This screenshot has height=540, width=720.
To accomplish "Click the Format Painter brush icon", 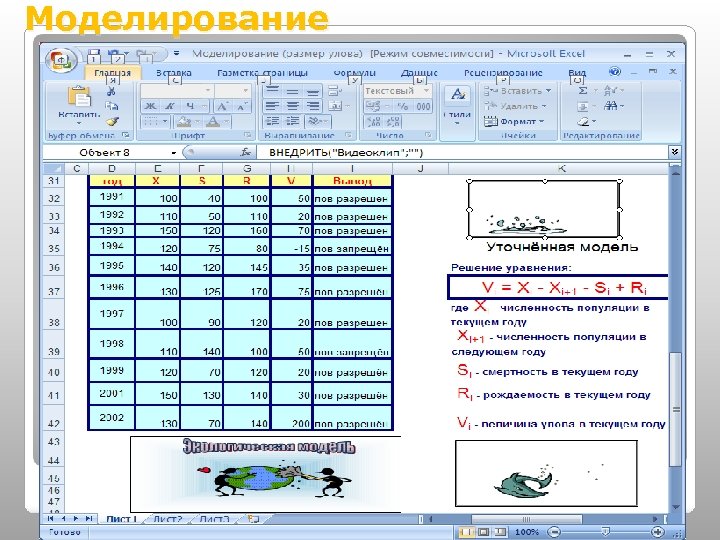I will (112, 122).
